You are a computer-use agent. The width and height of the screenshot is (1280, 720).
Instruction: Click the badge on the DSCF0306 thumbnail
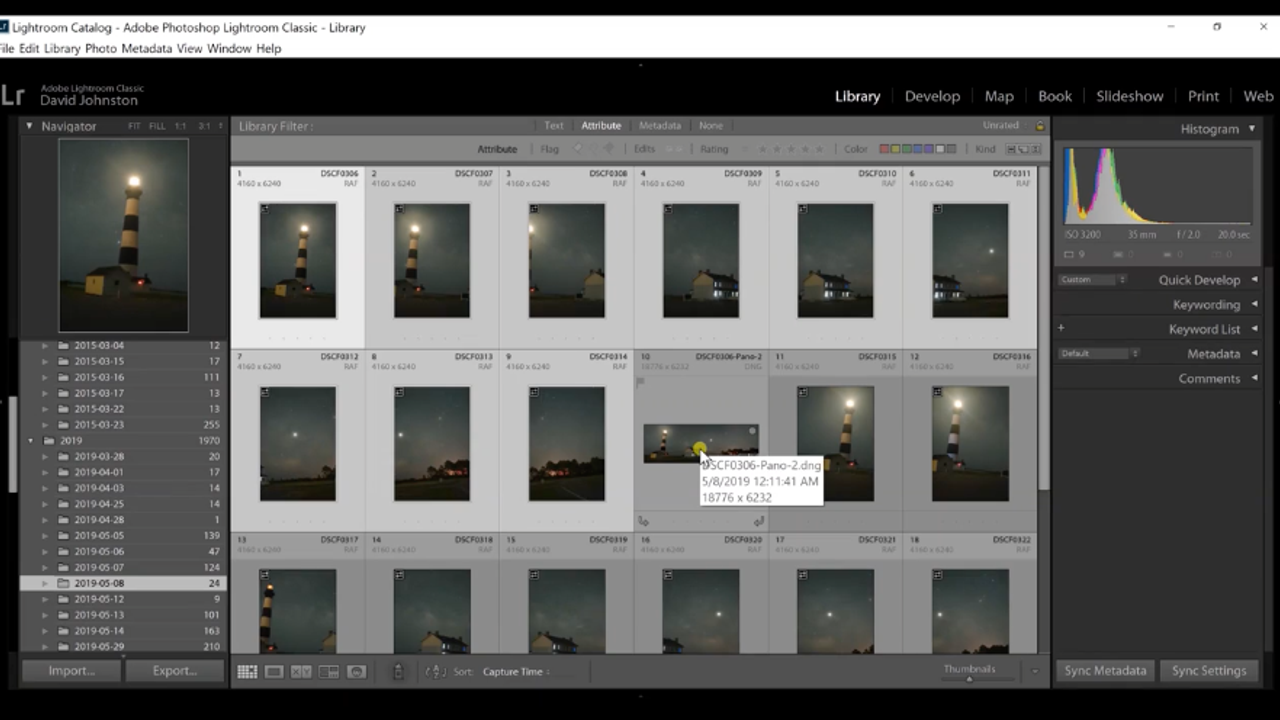[x=265, y=209]
